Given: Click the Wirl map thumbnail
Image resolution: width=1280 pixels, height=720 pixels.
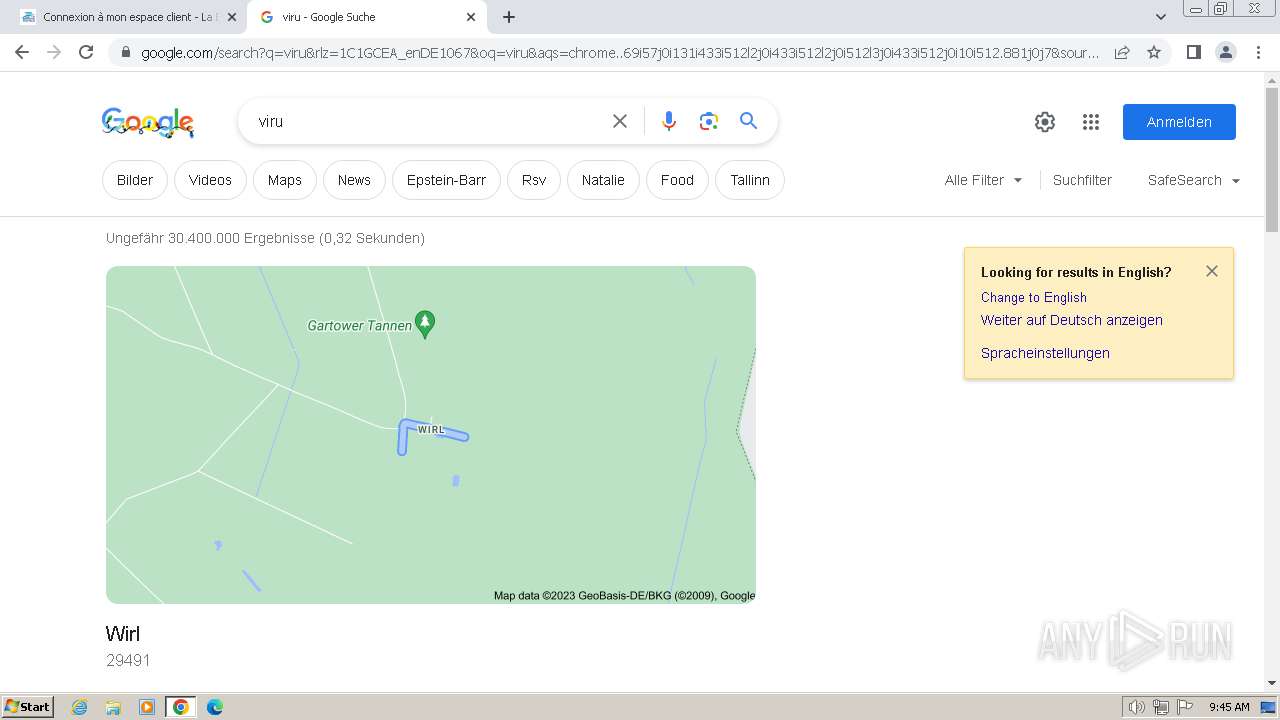Looking at the screenshot, I should coord(431,435).
